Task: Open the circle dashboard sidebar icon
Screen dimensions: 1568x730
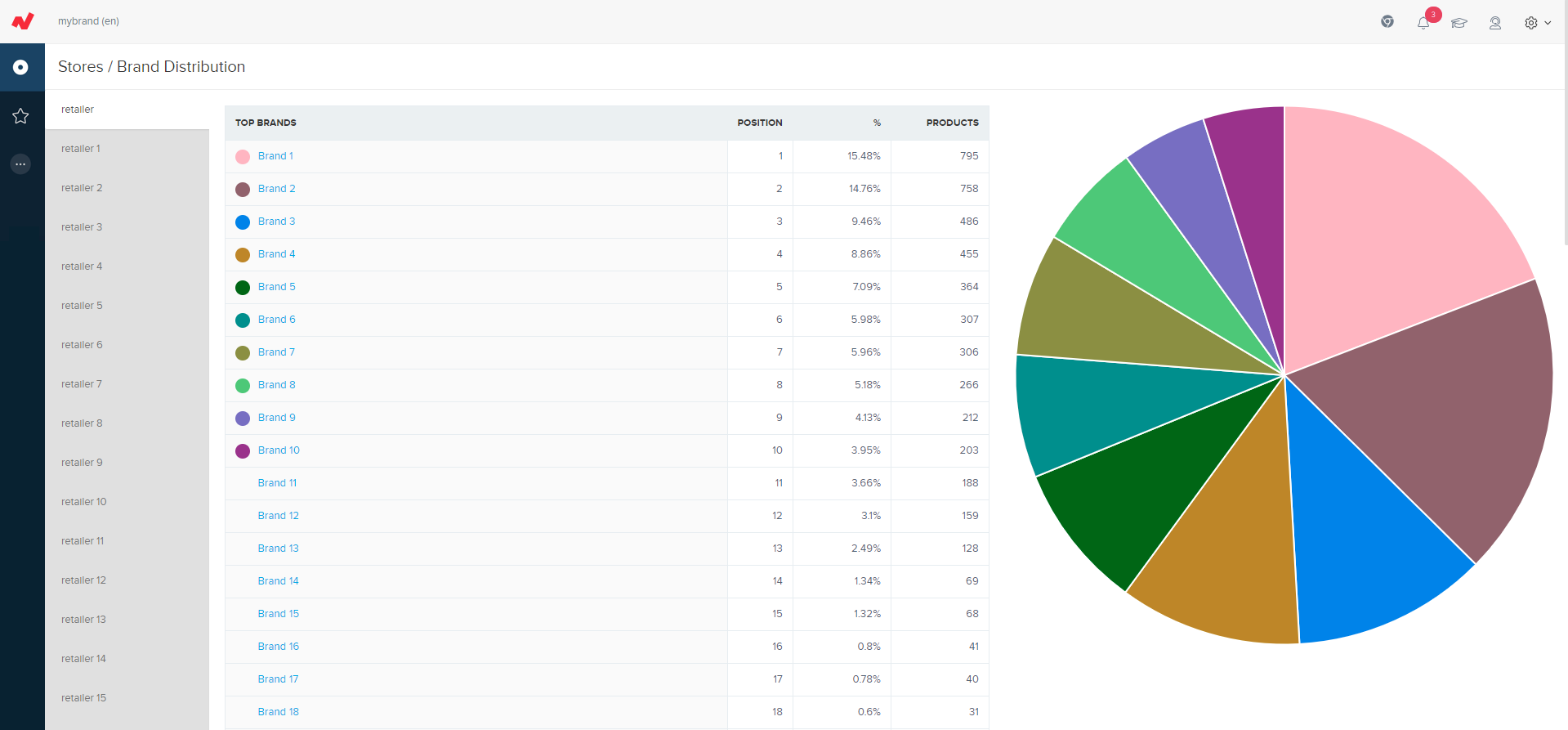Action: (x=21, y=67)
